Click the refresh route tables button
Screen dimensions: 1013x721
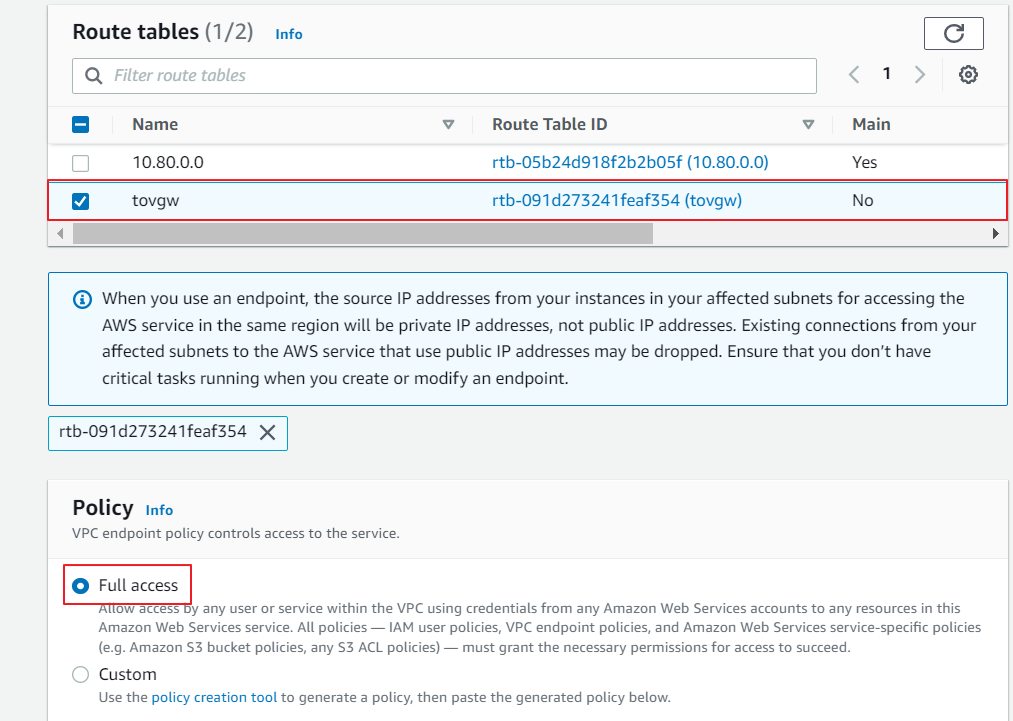(953, 33)
